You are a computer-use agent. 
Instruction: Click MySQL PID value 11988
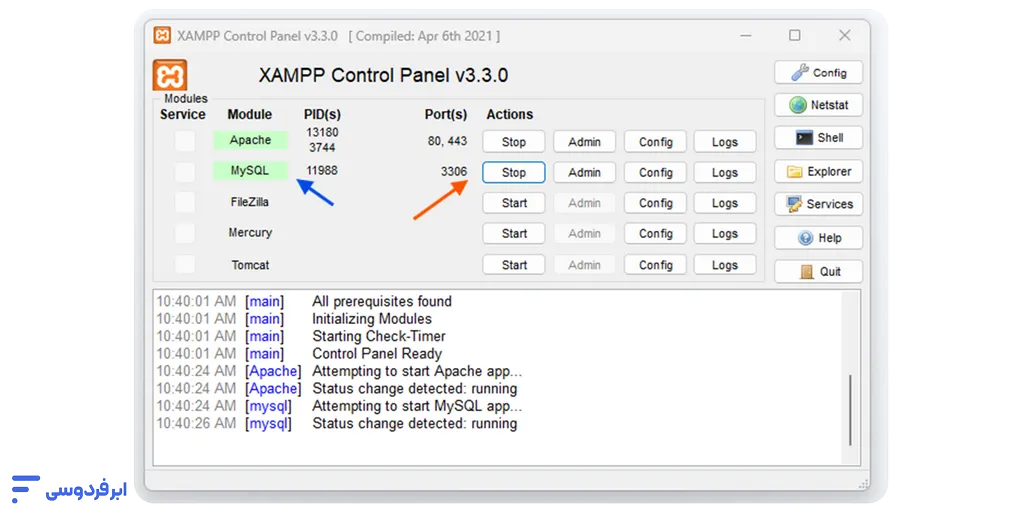[322, 170]
